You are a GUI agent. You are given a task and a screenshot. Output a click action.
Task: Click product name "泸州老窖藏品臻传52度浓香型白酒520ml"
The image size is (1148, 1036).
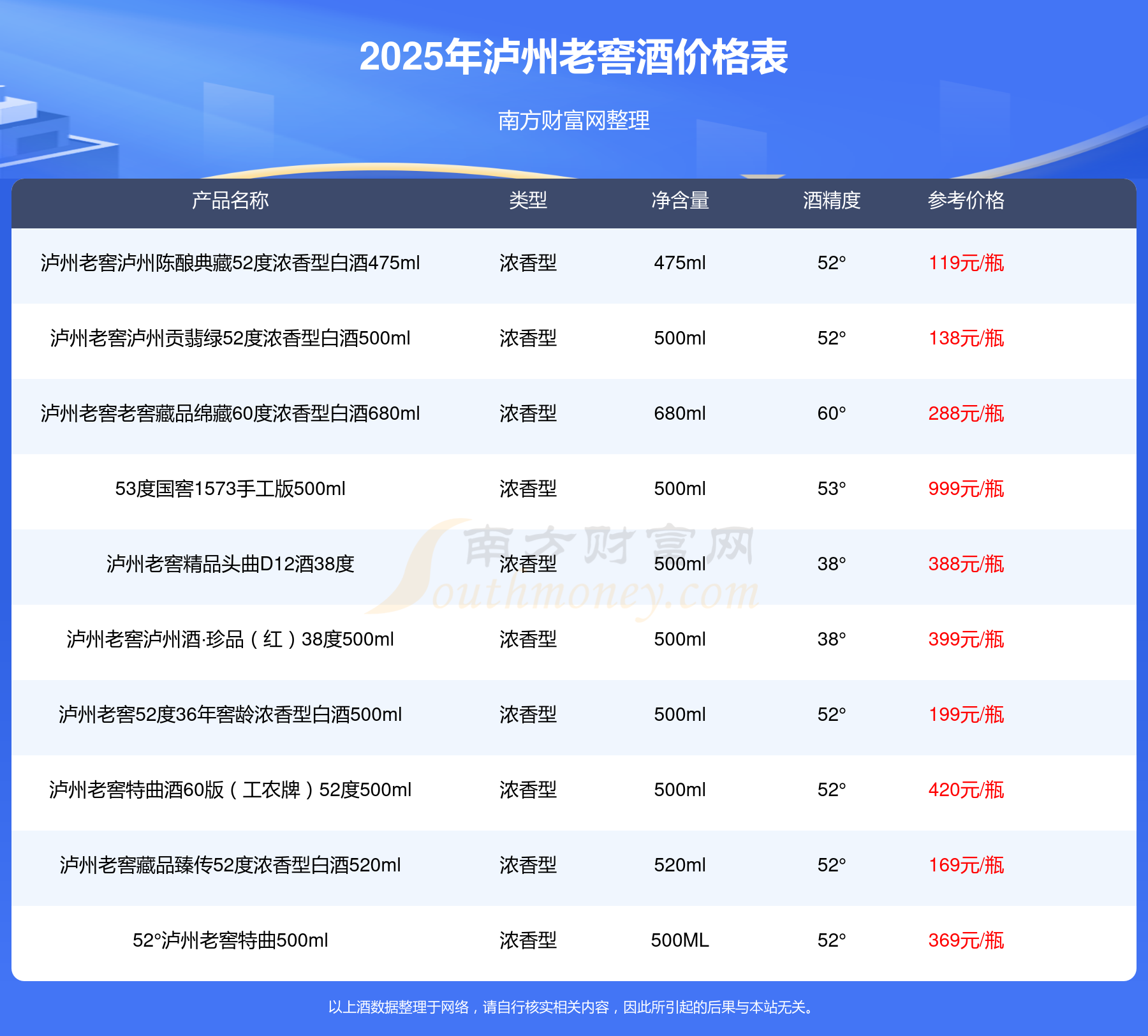(x=230, y=865)
